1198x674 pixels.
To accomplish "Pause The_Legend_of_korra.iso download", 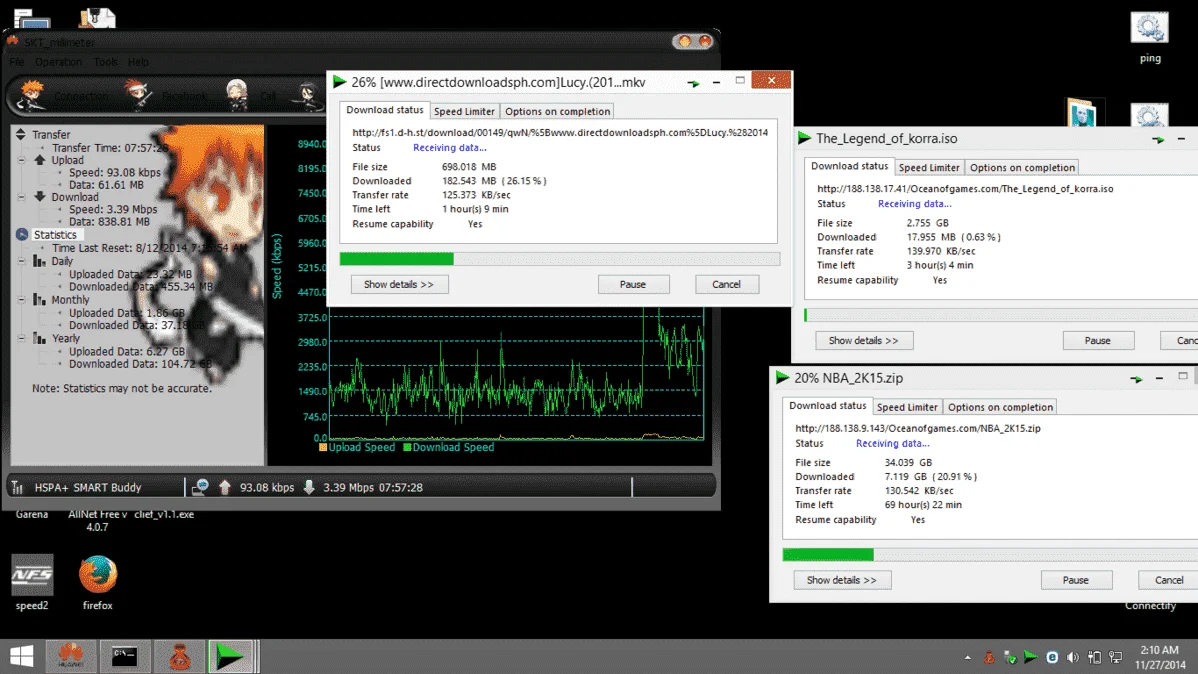I will [1098, 340].
